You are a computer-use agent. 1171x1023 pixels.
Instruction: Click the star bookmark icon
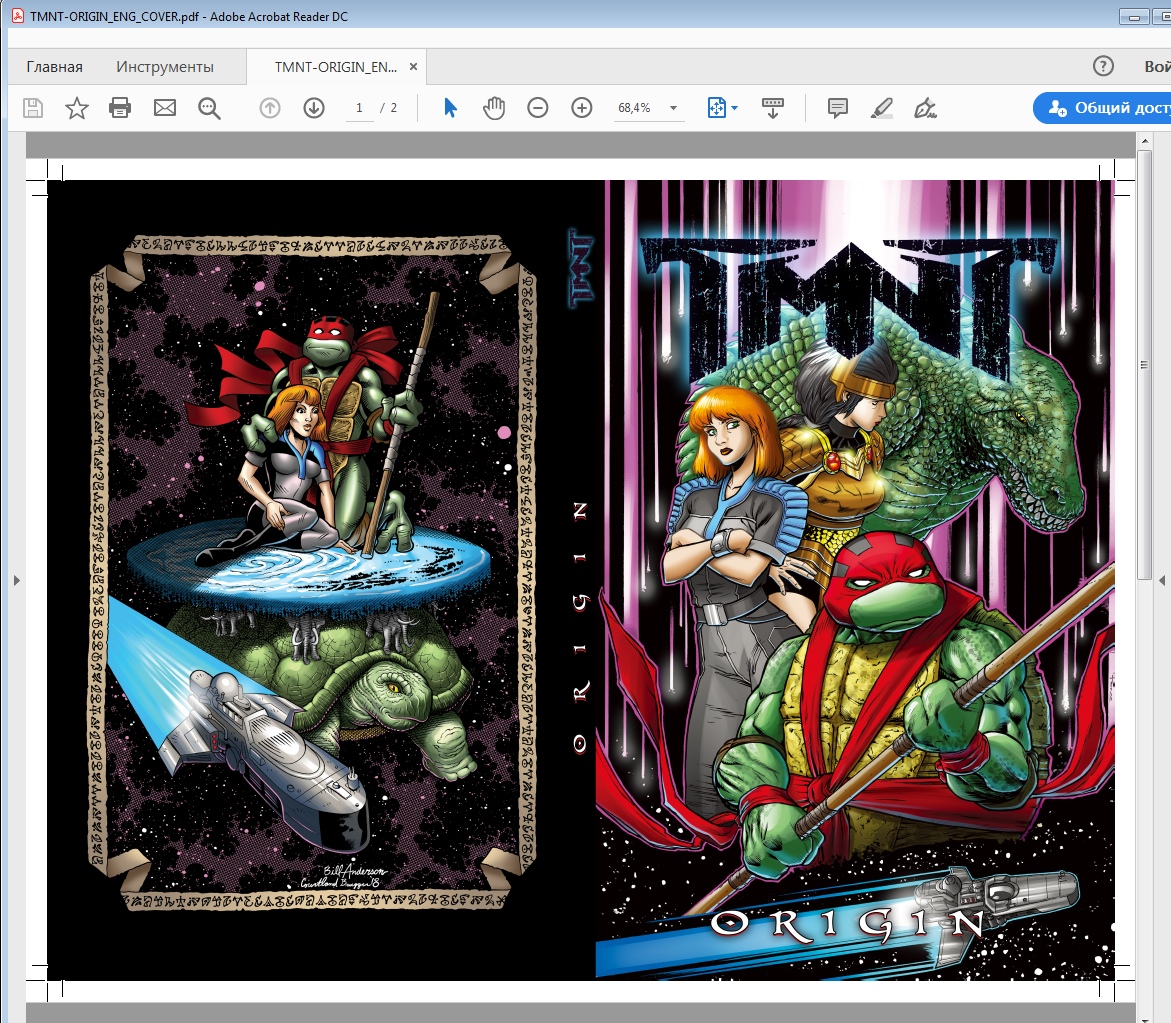(x=77, y=108)
